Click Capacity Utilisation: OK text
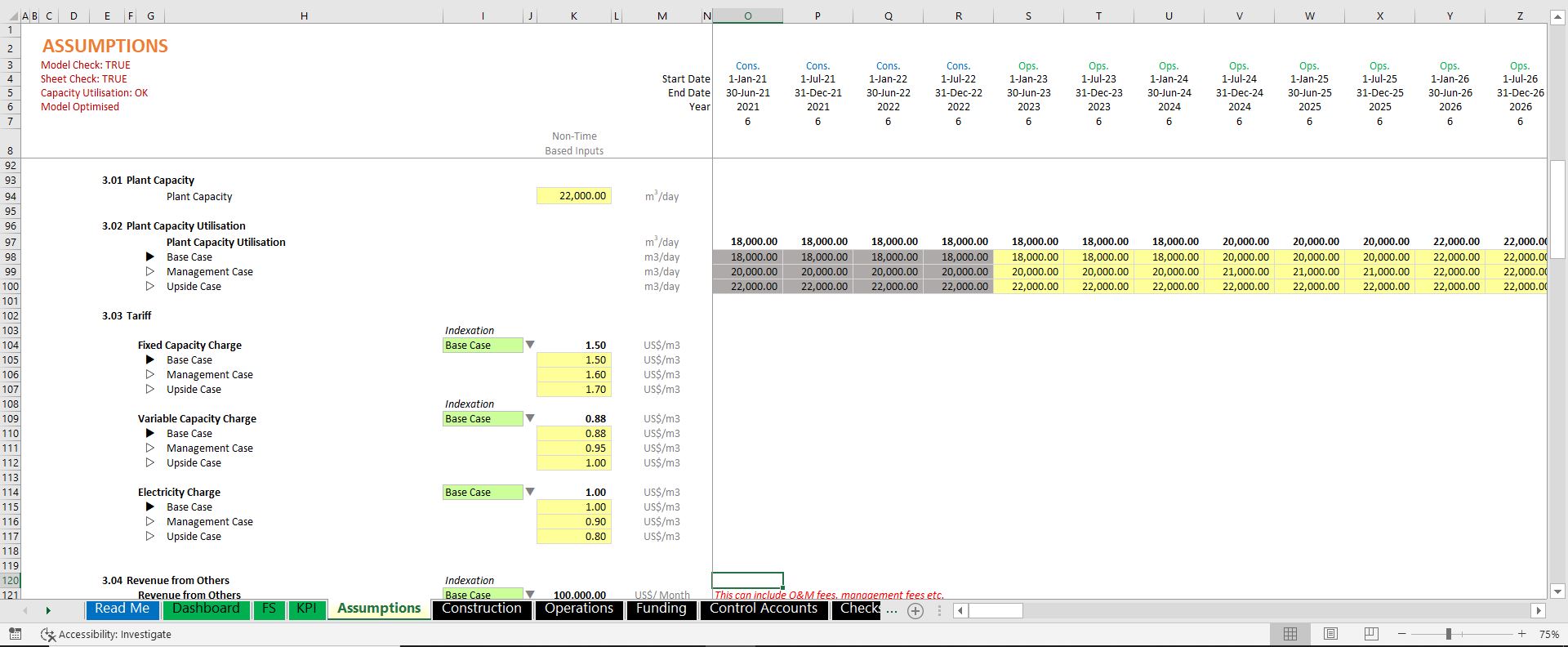This screenshot has width=1568, height=647. click(95, 92)
